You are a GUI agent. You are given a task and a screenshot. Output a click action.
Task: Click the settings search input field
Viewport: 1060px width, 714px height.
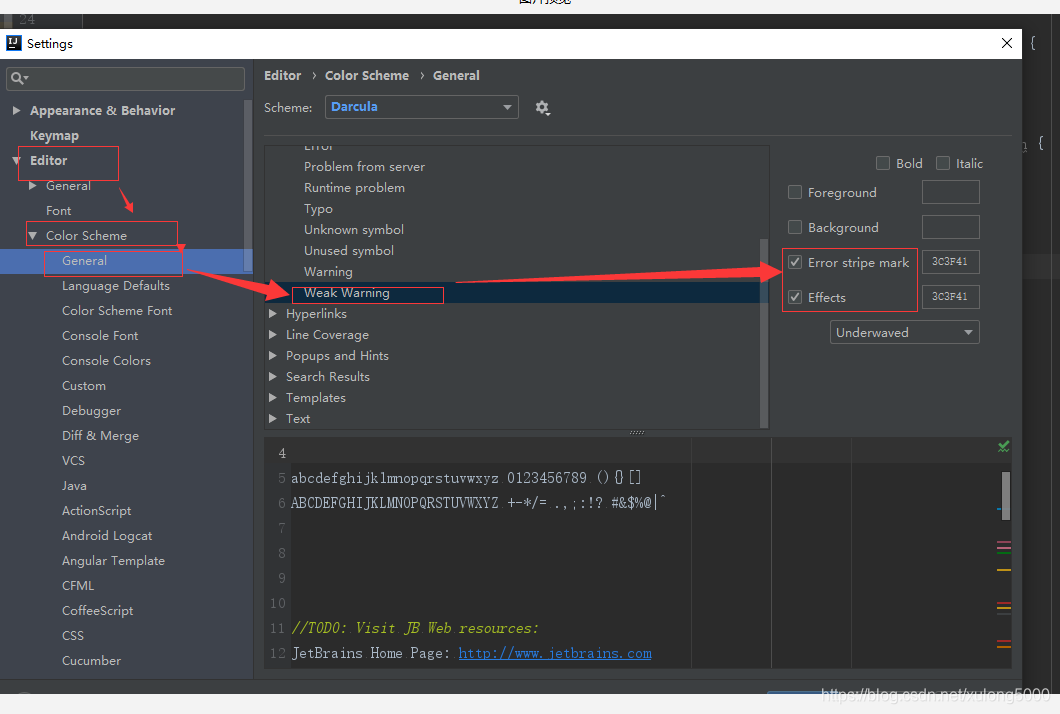[125, 78]
